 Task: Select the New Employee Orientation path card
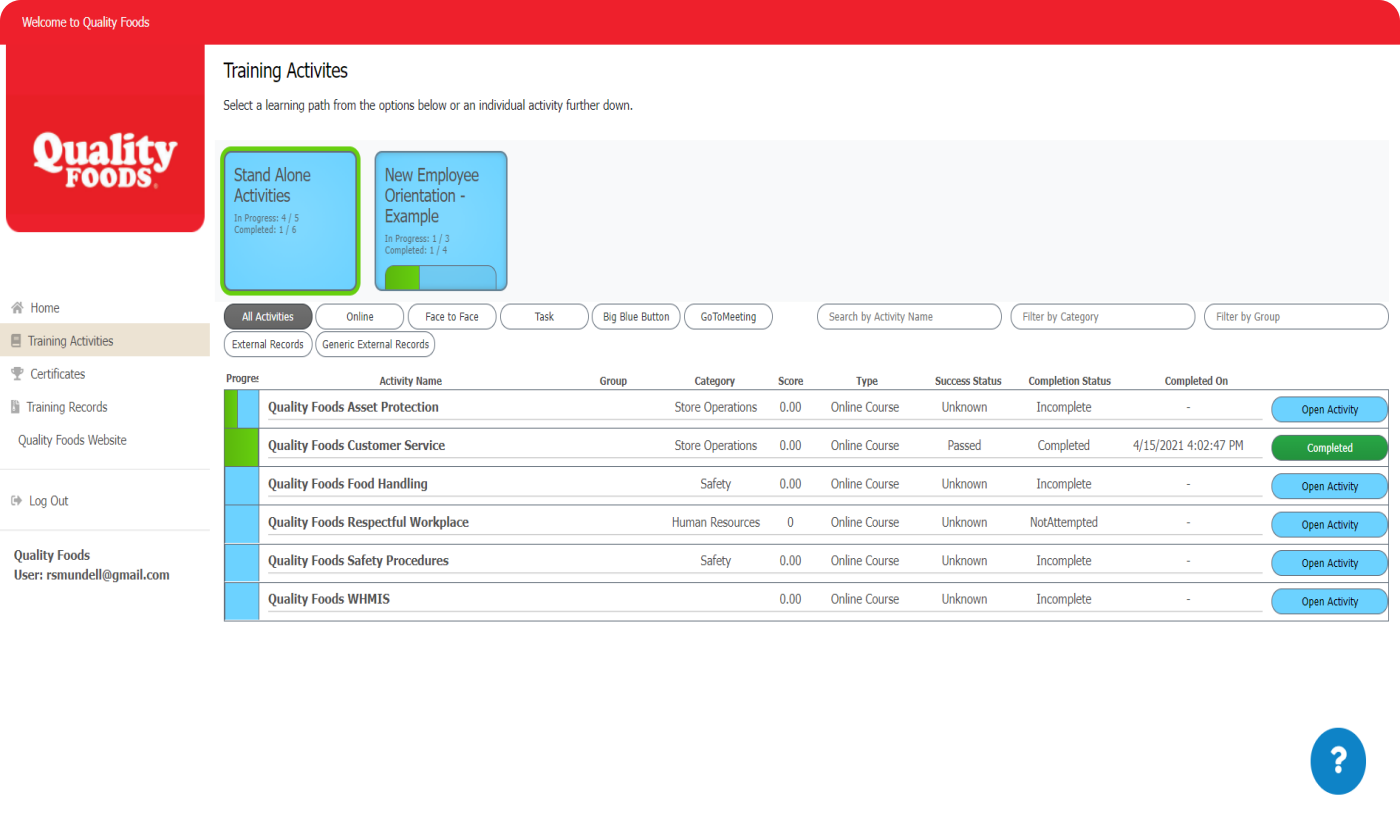click(441, 221)
